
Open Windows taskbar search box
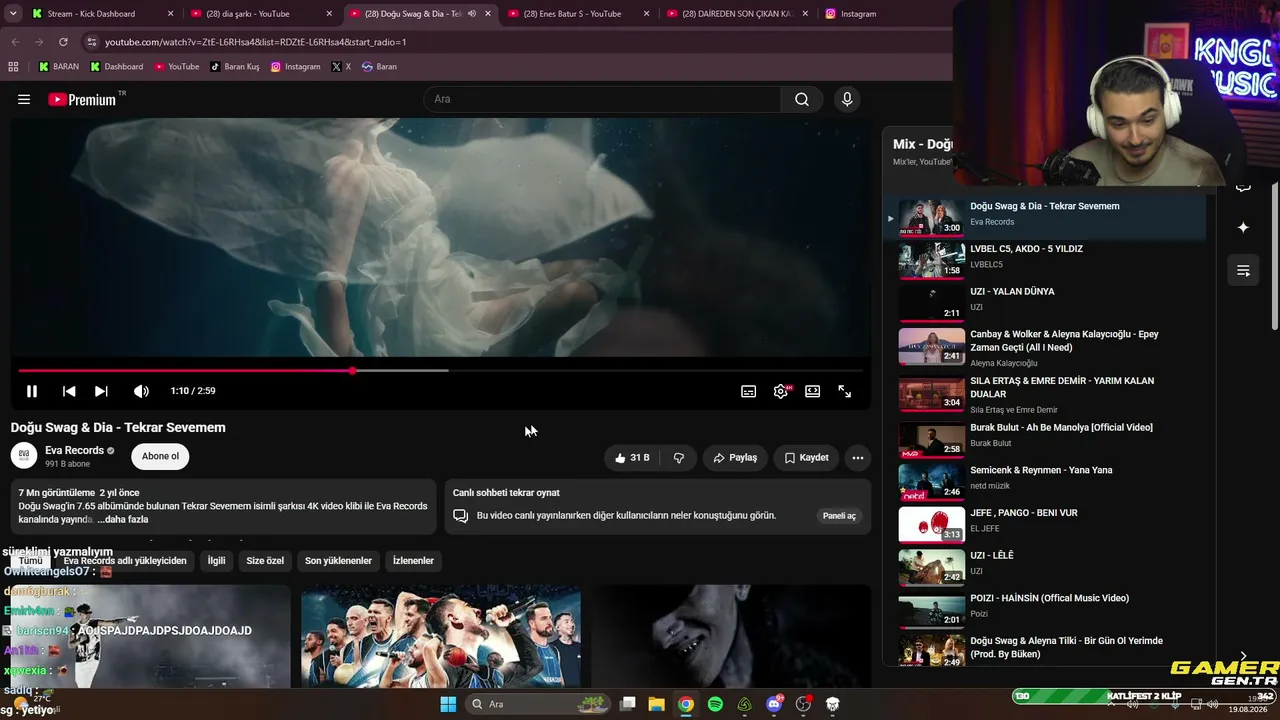coord(538,704)
